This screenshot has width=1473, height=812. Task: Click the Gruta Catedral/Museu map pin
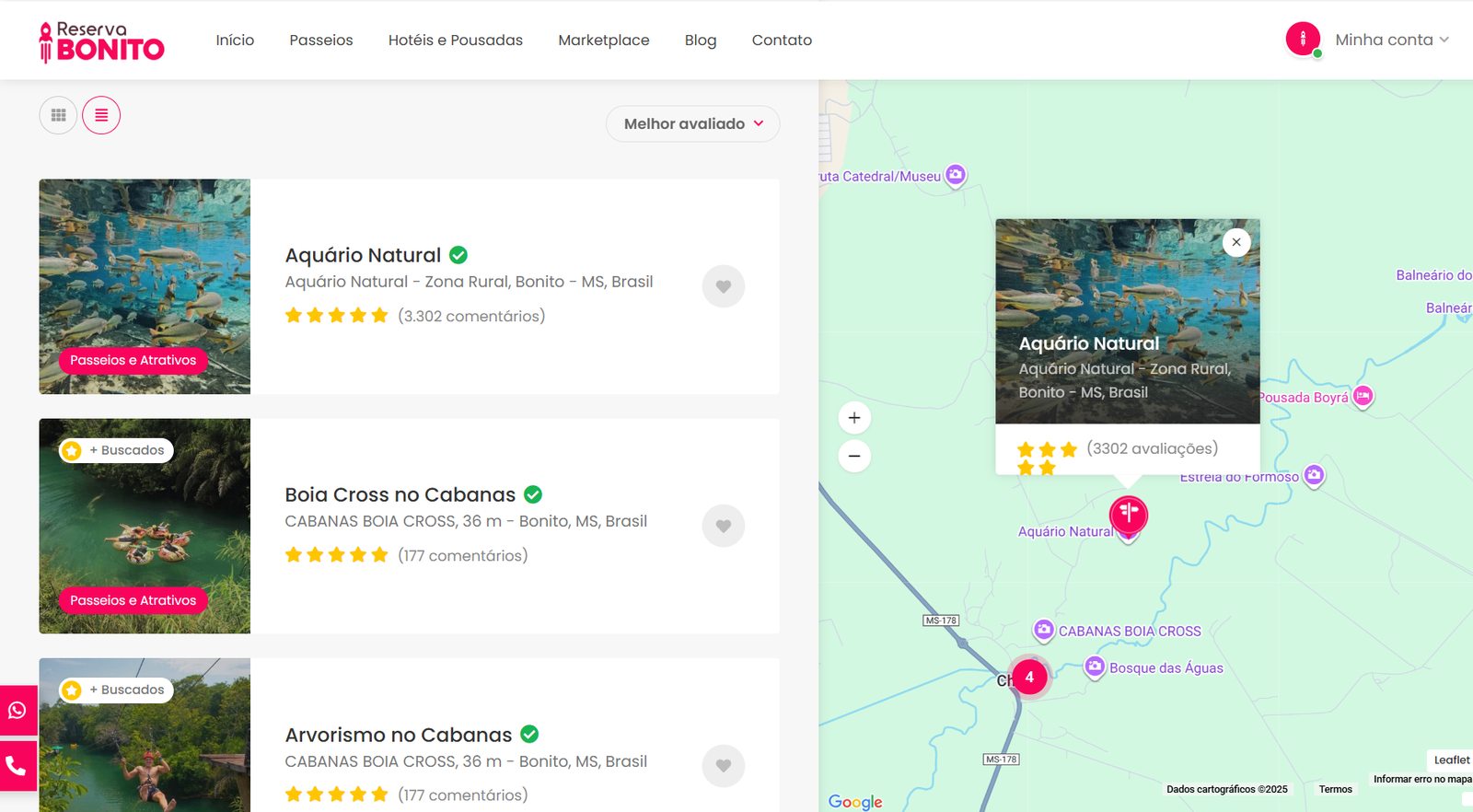[956, 174]
